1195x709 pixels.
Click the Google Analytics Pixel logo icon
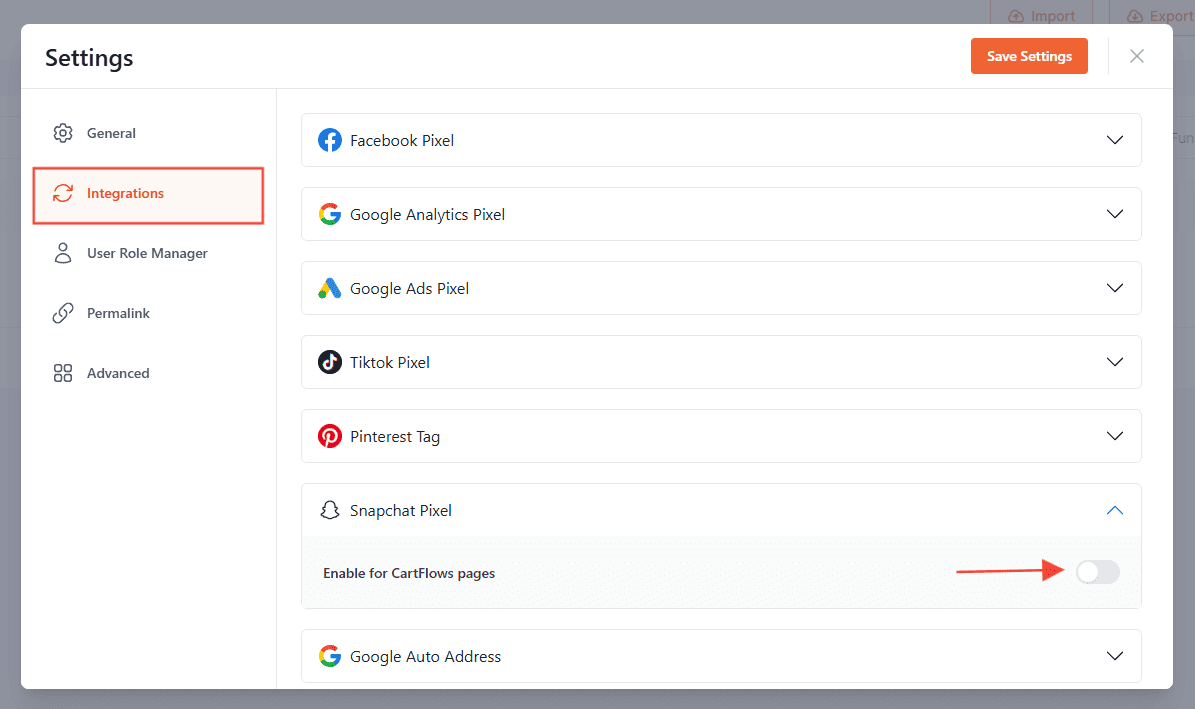(330, 214)
